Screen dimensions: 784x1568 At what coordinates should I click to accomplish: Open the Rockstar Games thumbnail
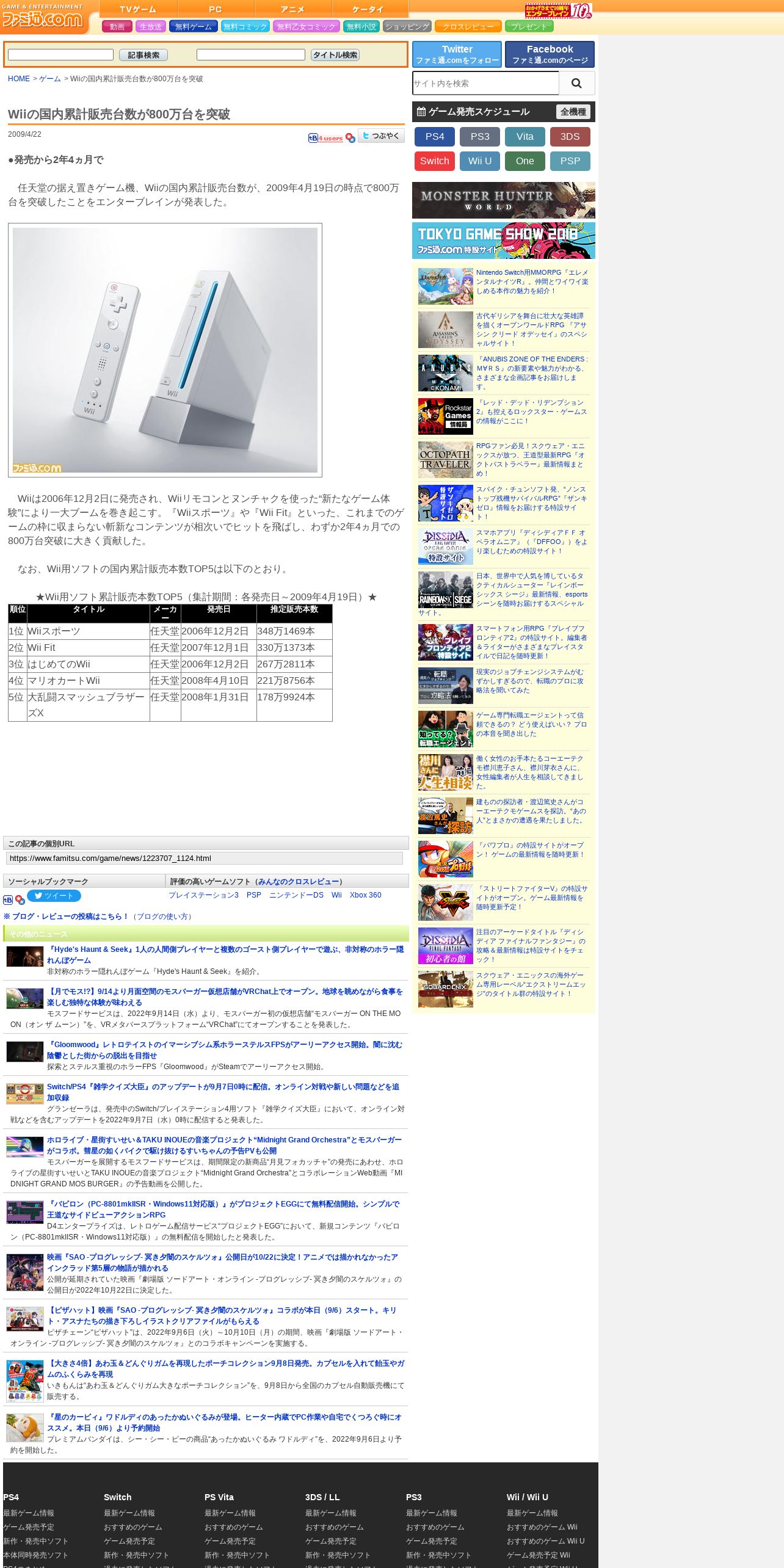click(445, 416)
